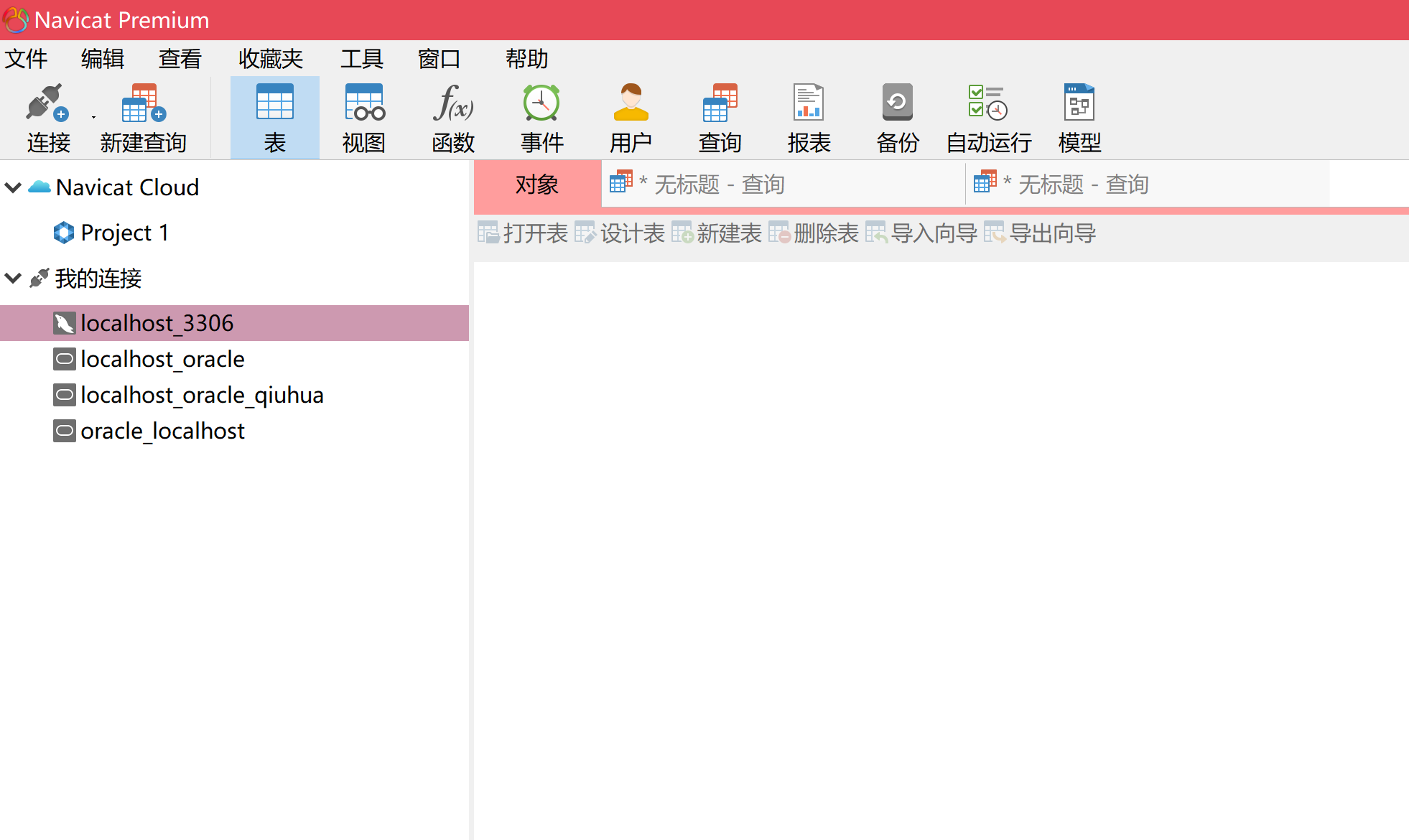The width and height of the screenshot is (1409, 840).
Task: Click the Navicat Premium logo in title bar
Action: (x=16, y=20)
